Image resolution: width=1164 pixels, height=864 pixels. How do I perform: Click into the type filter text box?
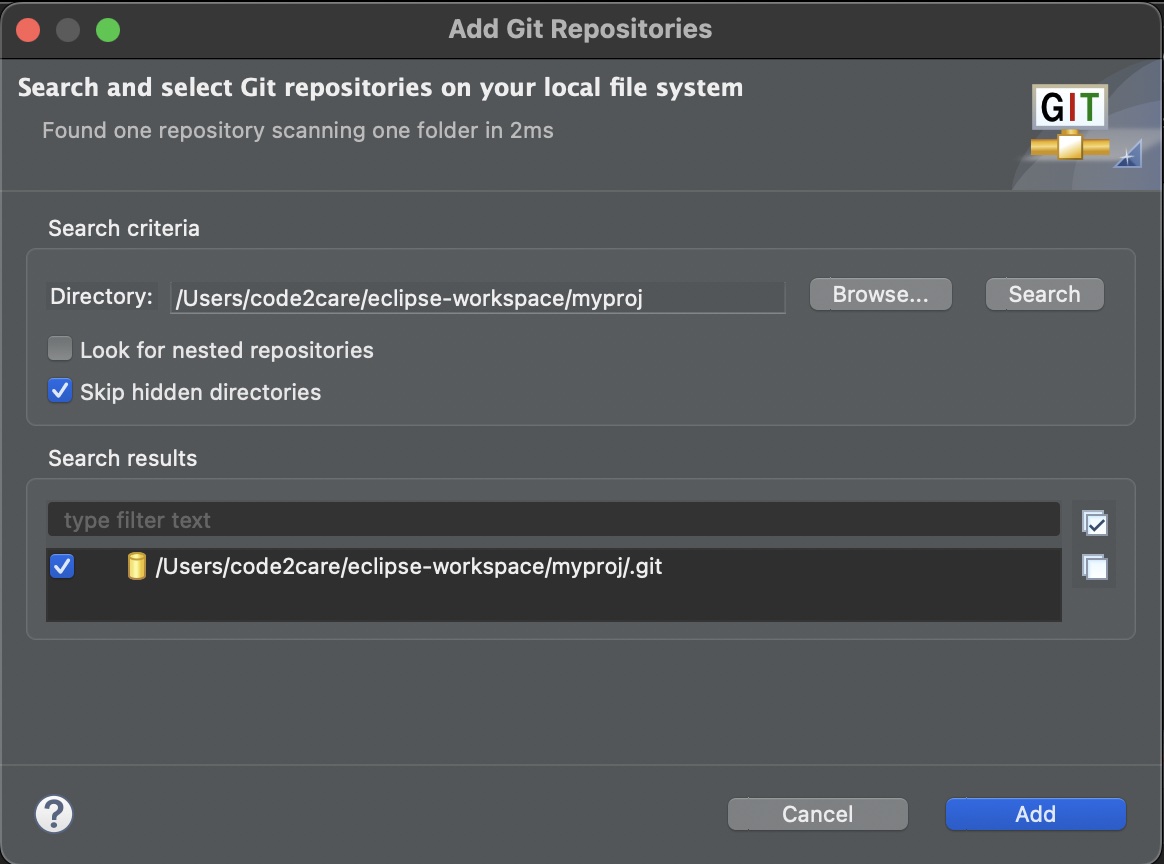(553, 520)
